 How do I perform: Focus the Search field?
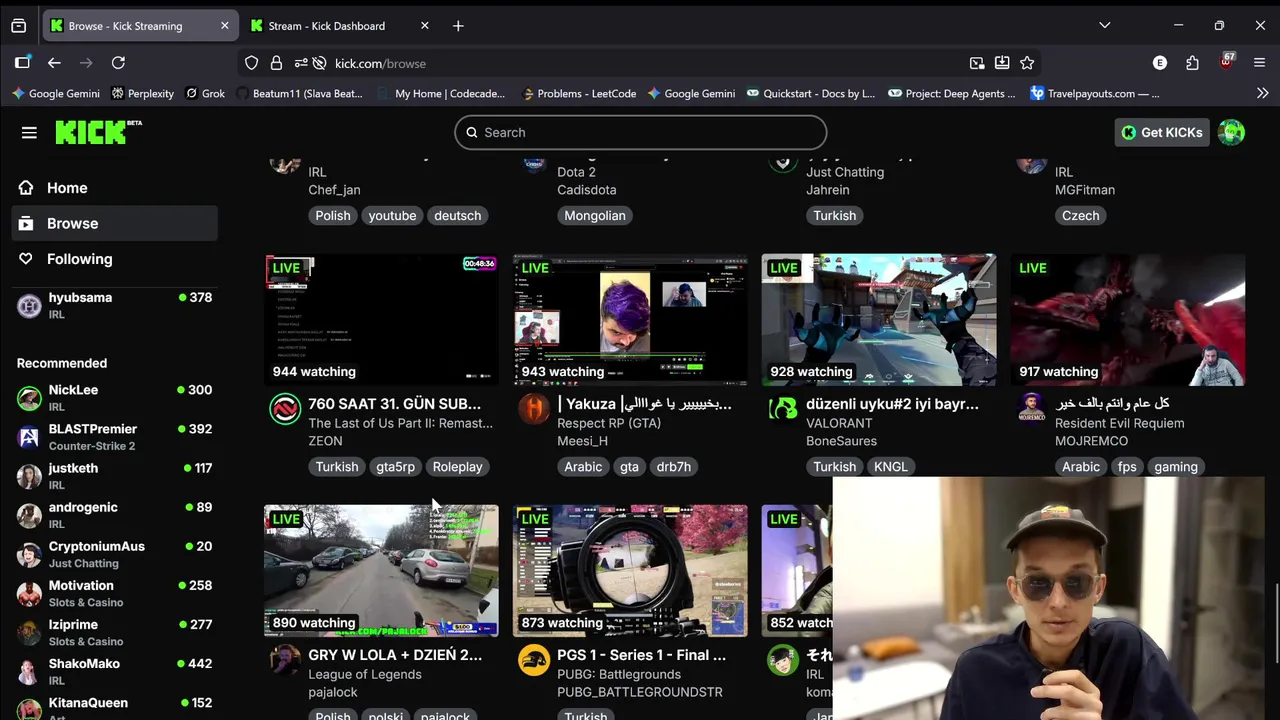[641, 132]
